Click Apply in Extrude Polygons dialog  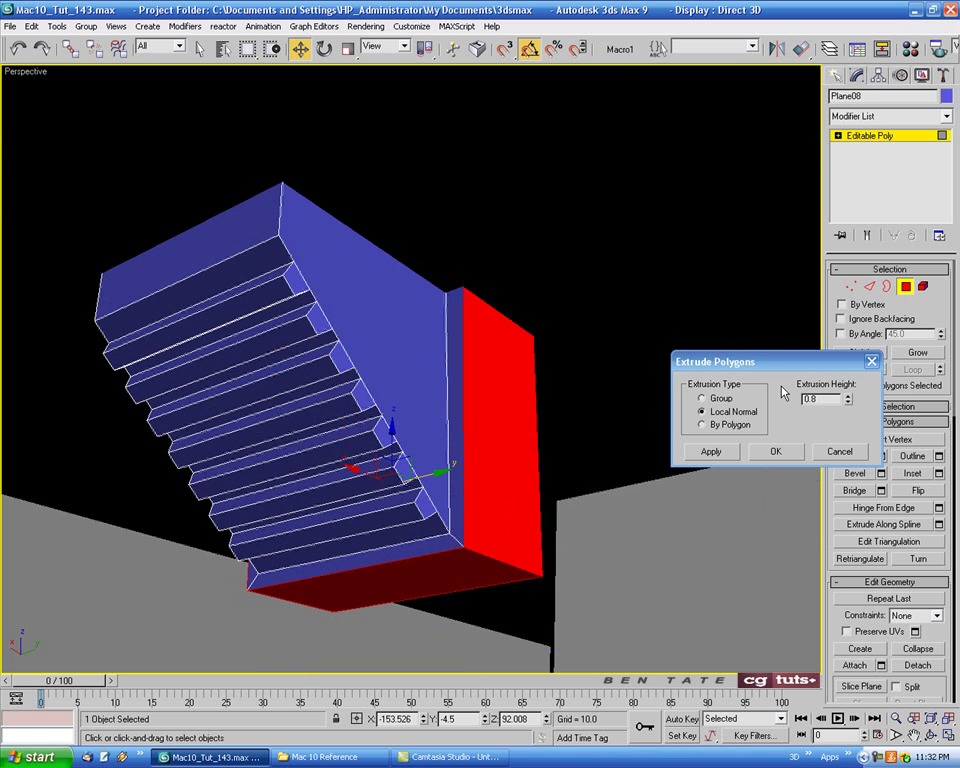coord(711,451)
